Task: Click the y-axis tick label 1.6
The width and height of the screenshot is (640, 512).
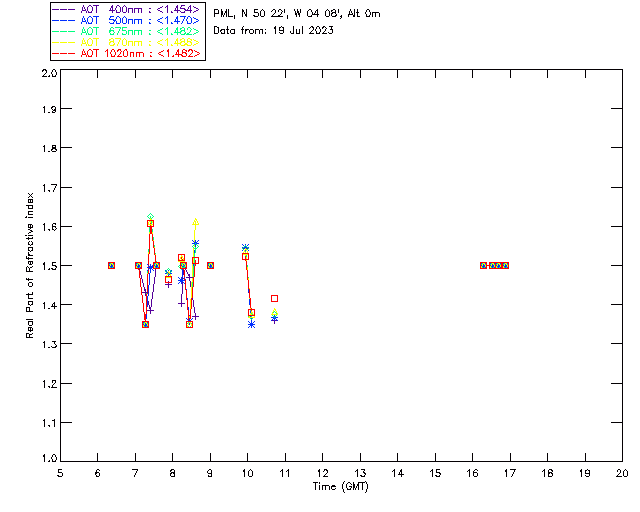Action: point(49,227)
